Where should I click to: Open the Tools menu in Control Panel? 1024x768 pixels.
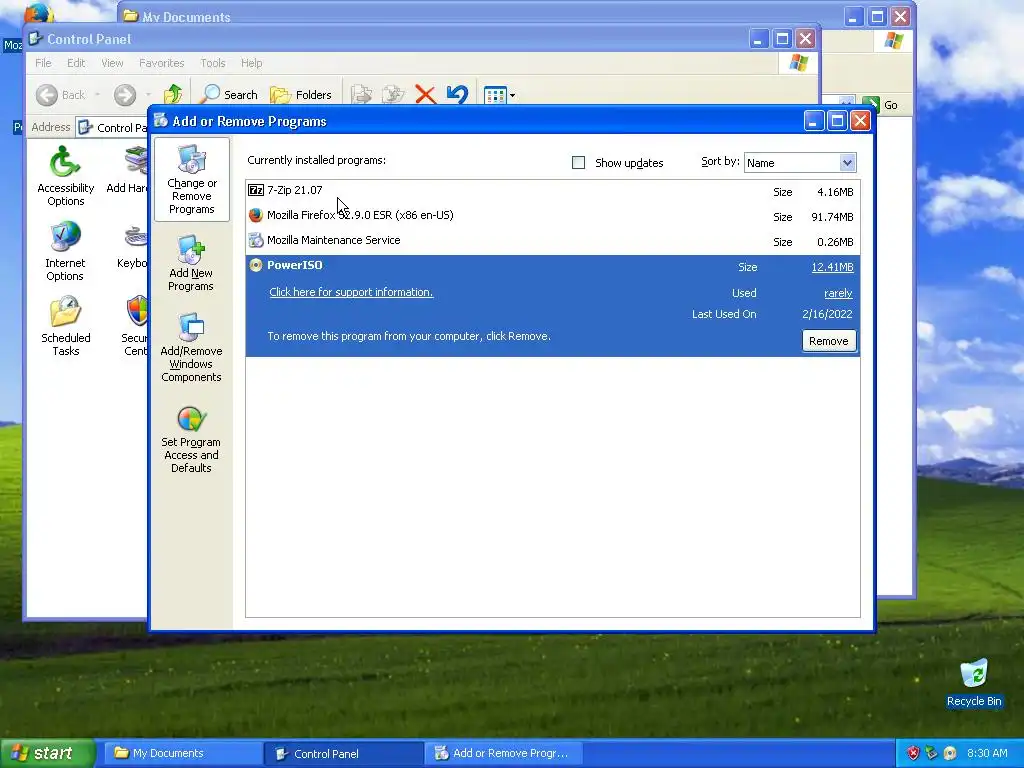pos(212,63)
